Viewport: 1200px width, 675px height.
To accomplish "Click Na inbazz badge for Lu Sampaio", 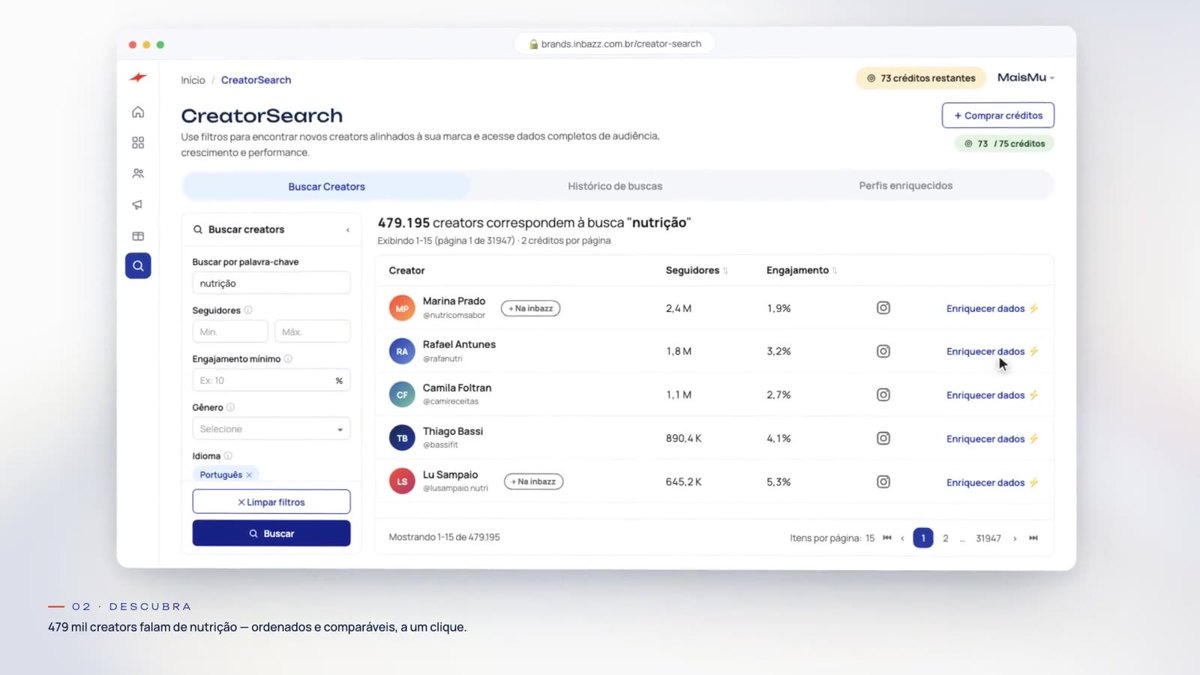I will point(533,481).
